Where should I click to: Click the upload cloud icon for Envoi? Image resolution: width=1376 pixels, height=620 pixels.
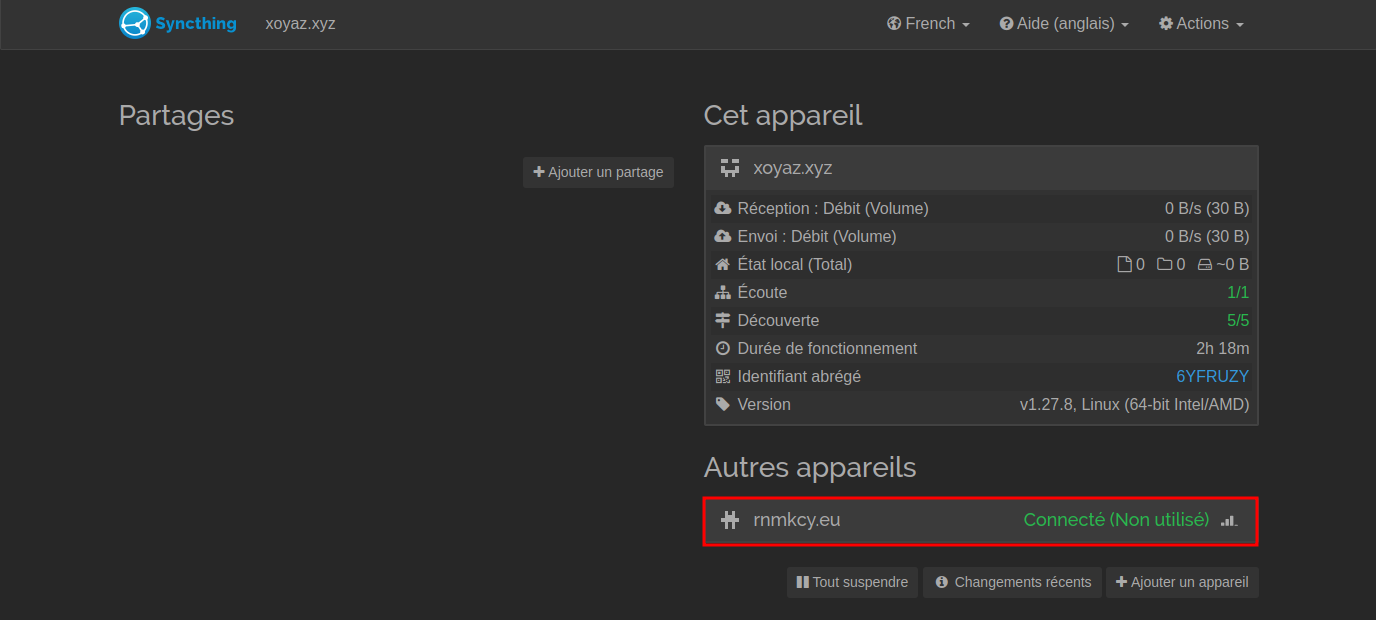click(723, 237)
